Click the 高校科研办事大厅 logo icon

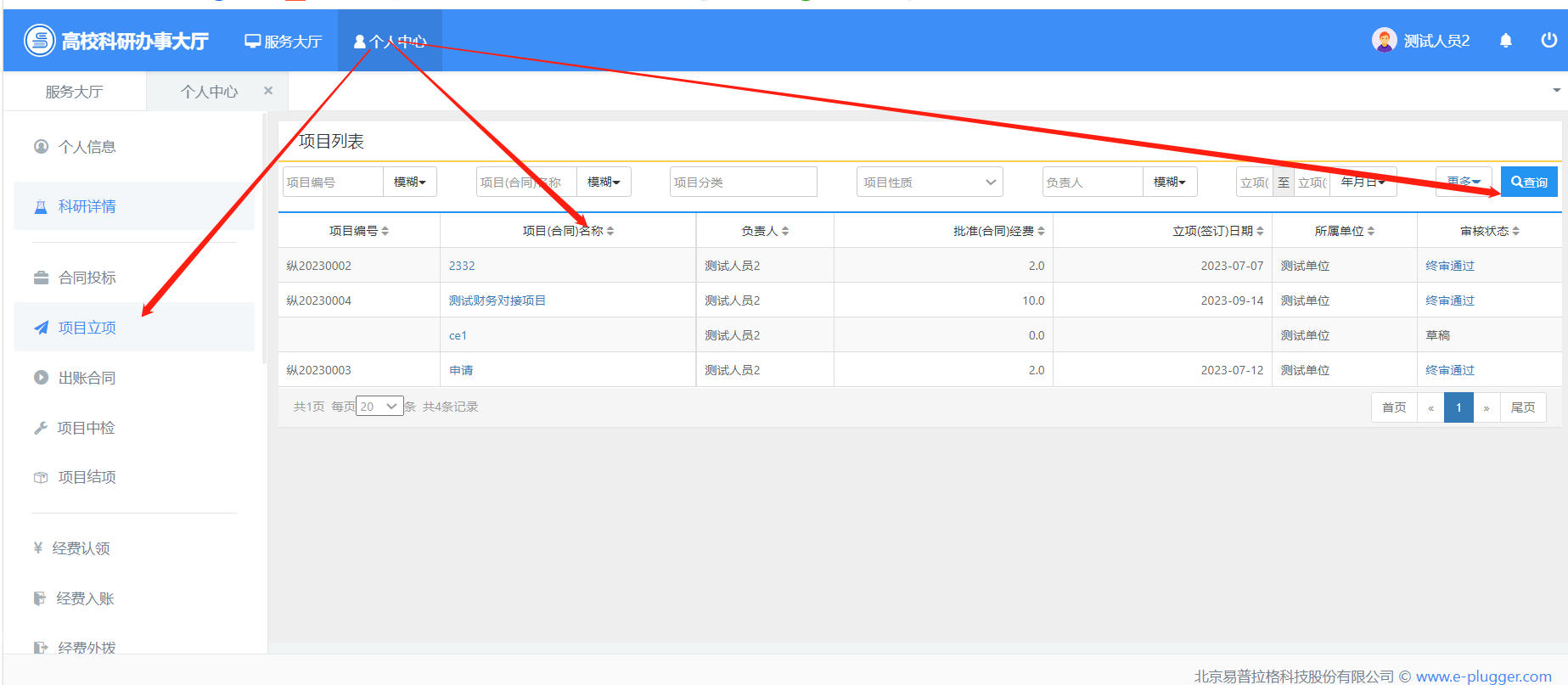(40, 41)
